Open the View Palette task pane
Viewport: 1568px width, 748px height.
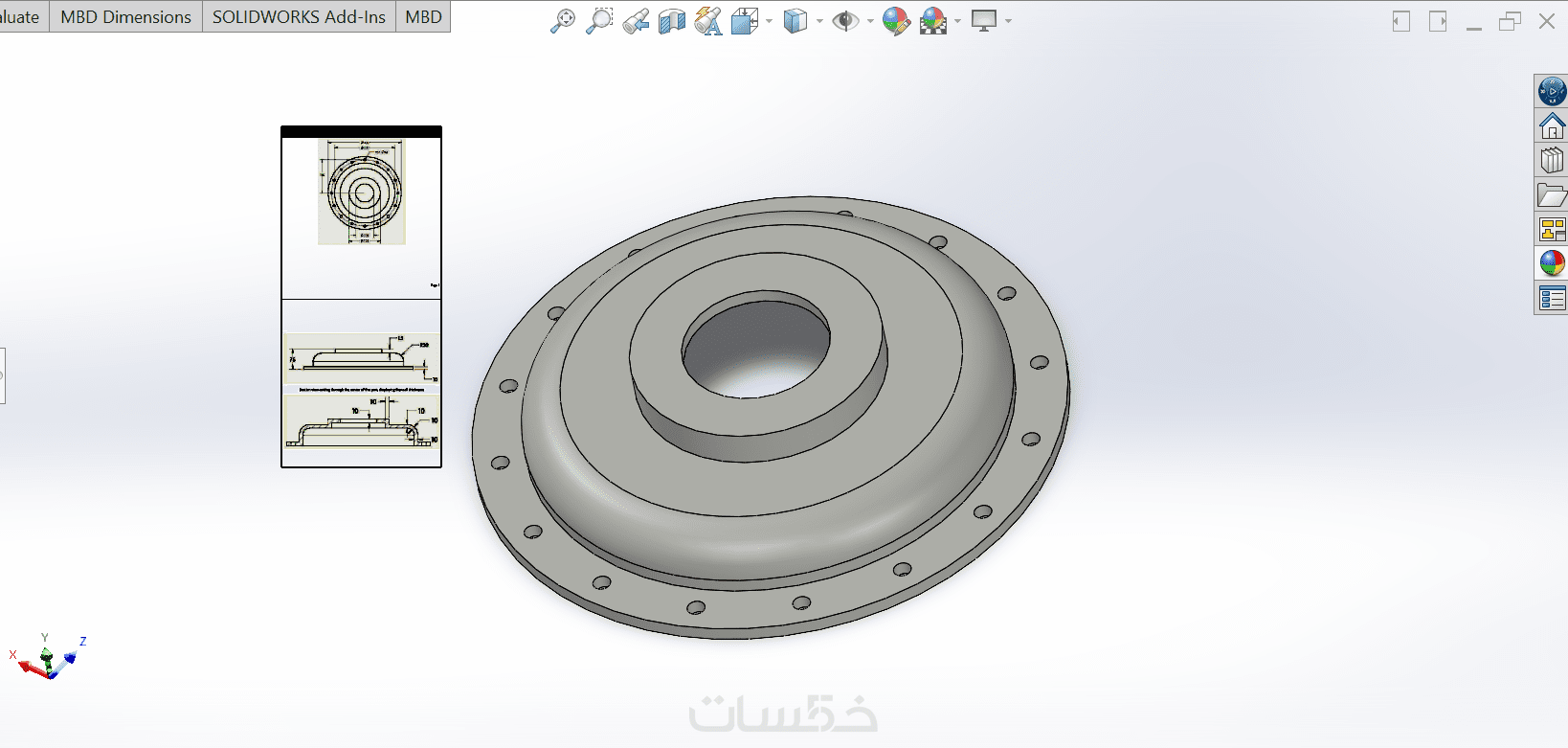[x=1552, y=230]
